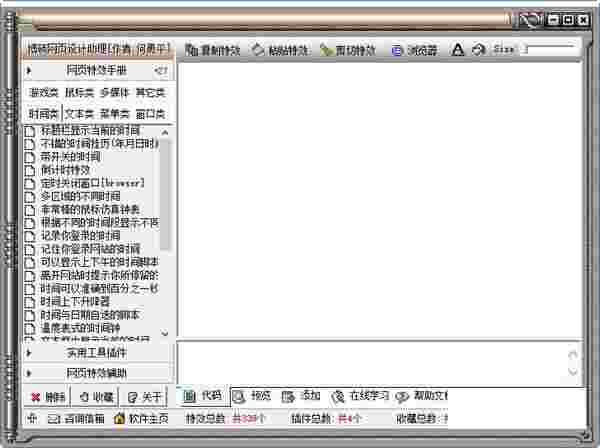The height and width of the screenshot is (448, 600).
Task: Click the 关于 about button
Action: 143,397
